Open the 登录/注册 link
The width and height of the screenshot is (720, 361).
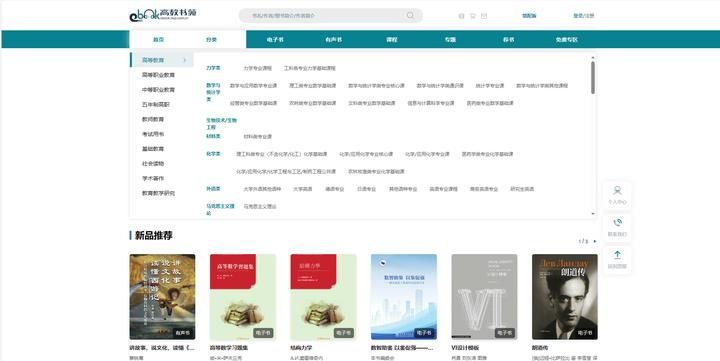tap(583, 16)
